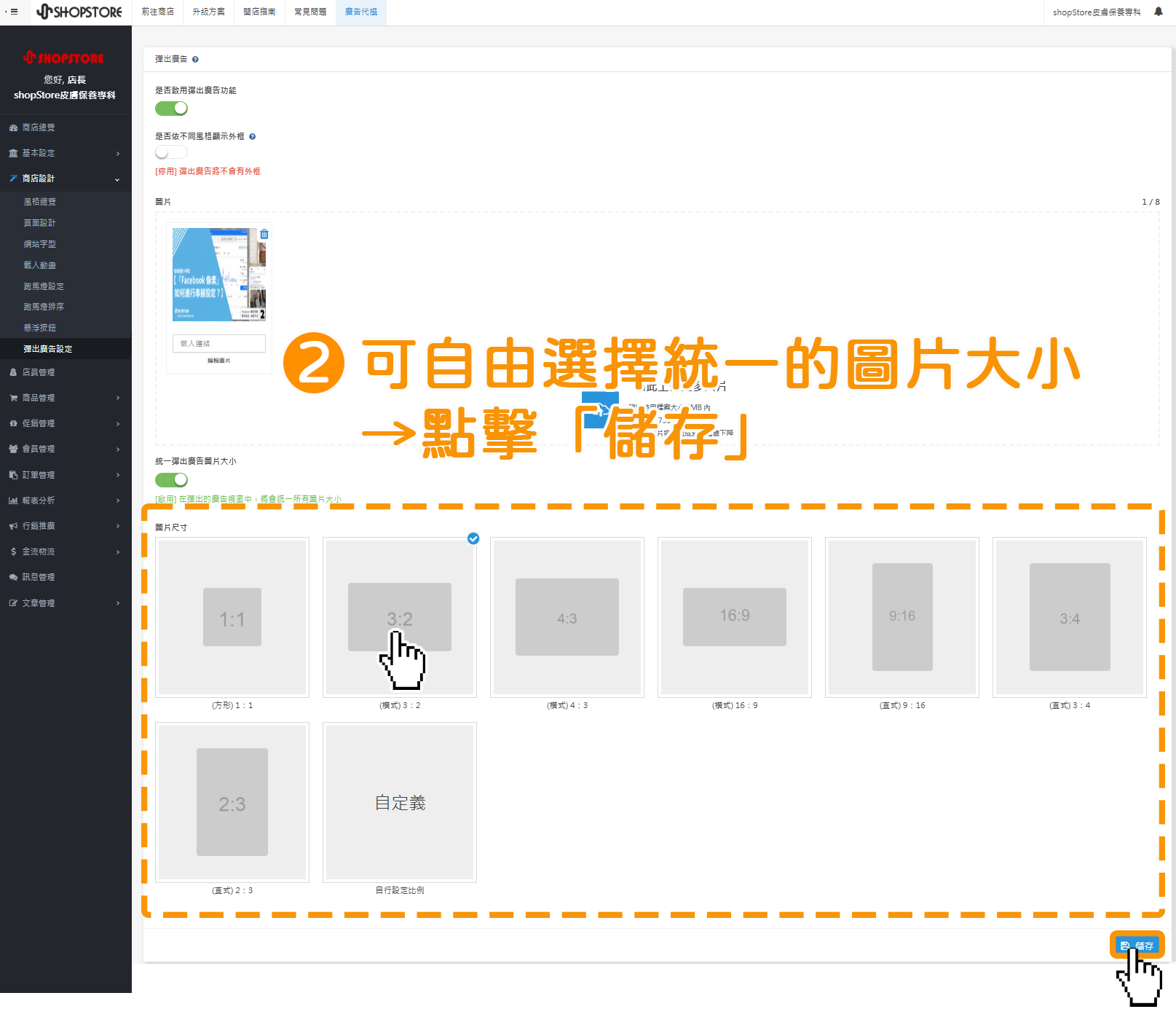Select the 1:1 square image size
This screenshot has width=1176, height=1009.
pos(232,618)
